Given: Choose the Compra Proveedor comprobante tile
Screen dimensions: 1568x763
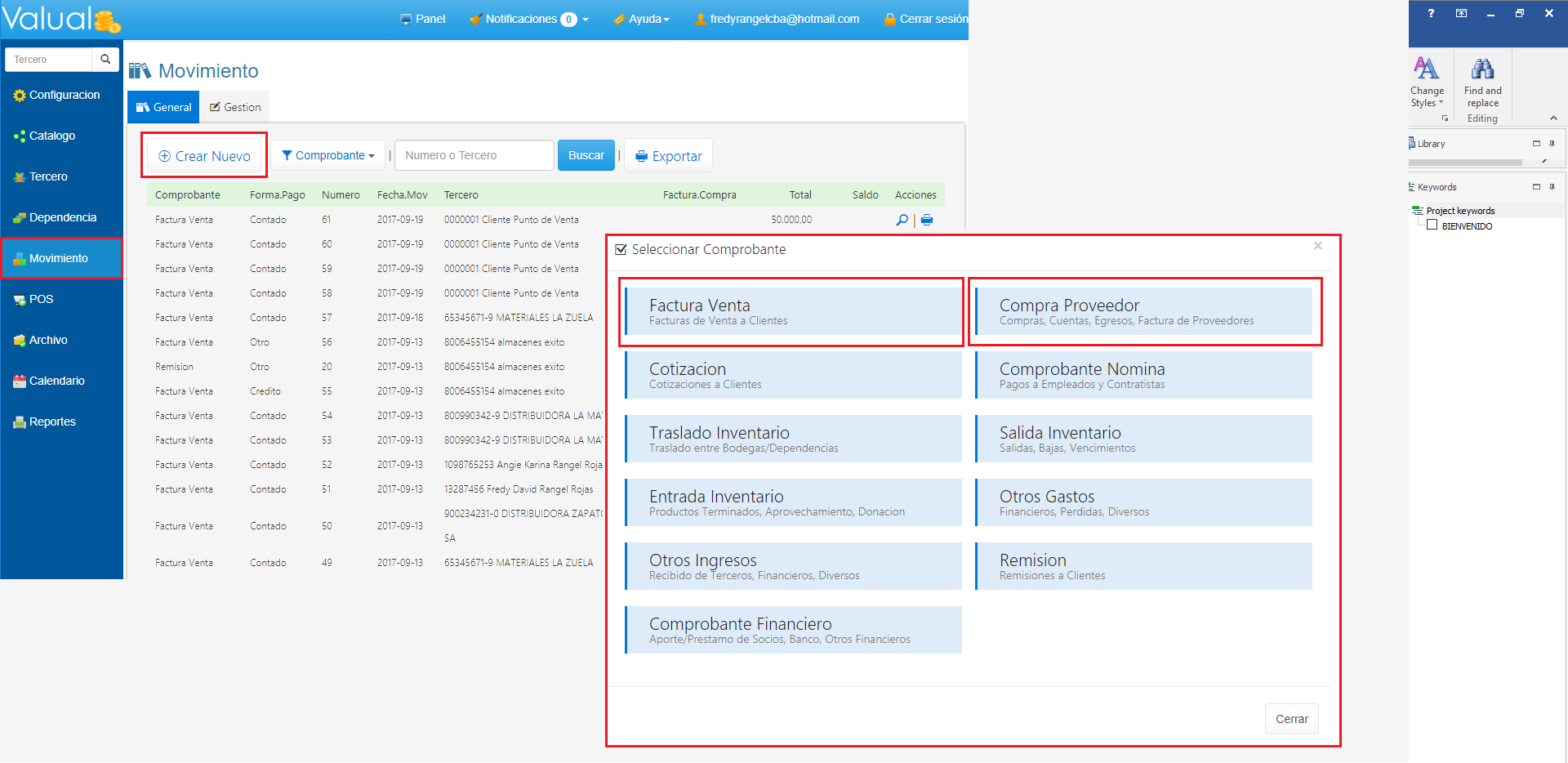Looking at the screenshot, I should [1143, 311].
